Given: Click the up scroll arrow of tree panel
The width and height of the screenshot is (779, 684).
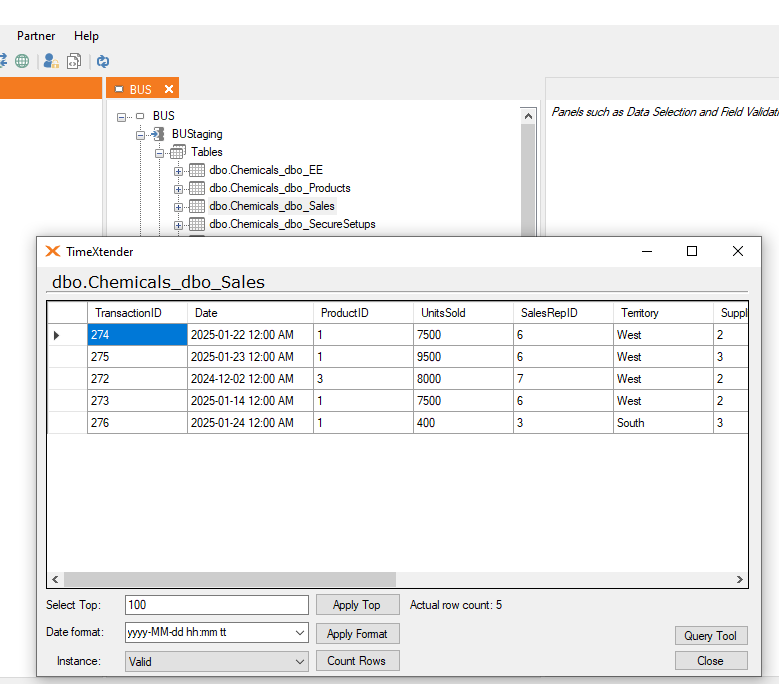Looking at the screenshot, I should click(529, 116).
